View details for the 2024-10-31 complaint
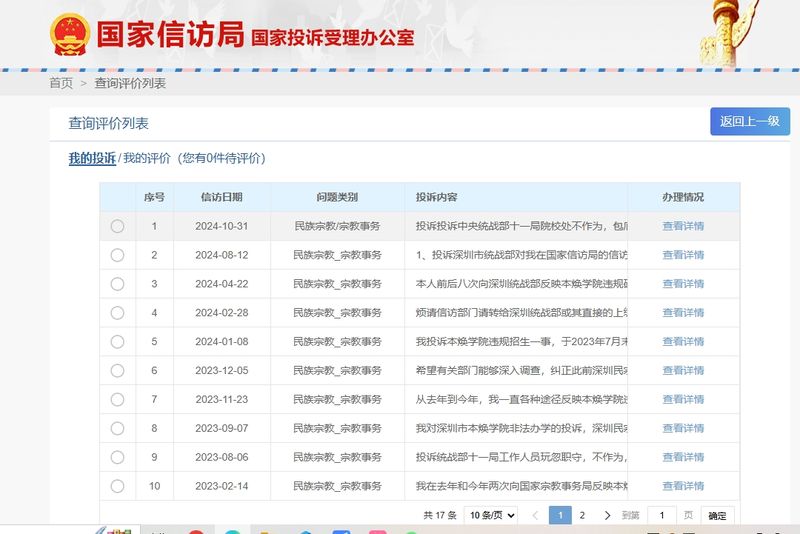 (683, 226)
